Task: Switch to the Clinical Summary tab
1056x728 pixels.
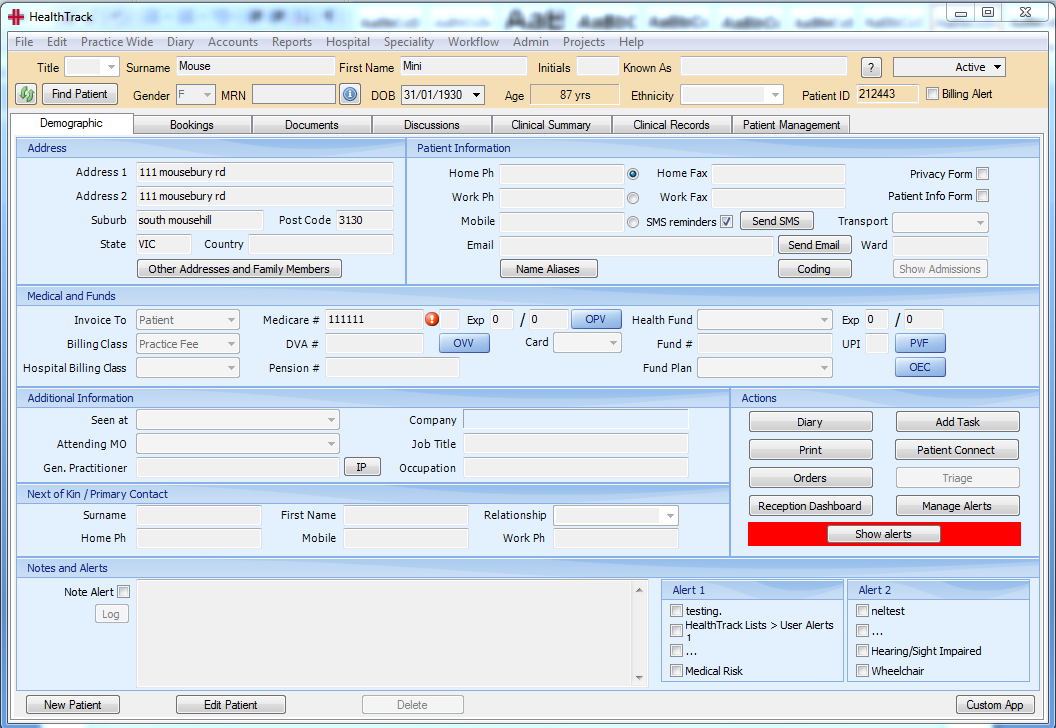Action: coord(551,125)
